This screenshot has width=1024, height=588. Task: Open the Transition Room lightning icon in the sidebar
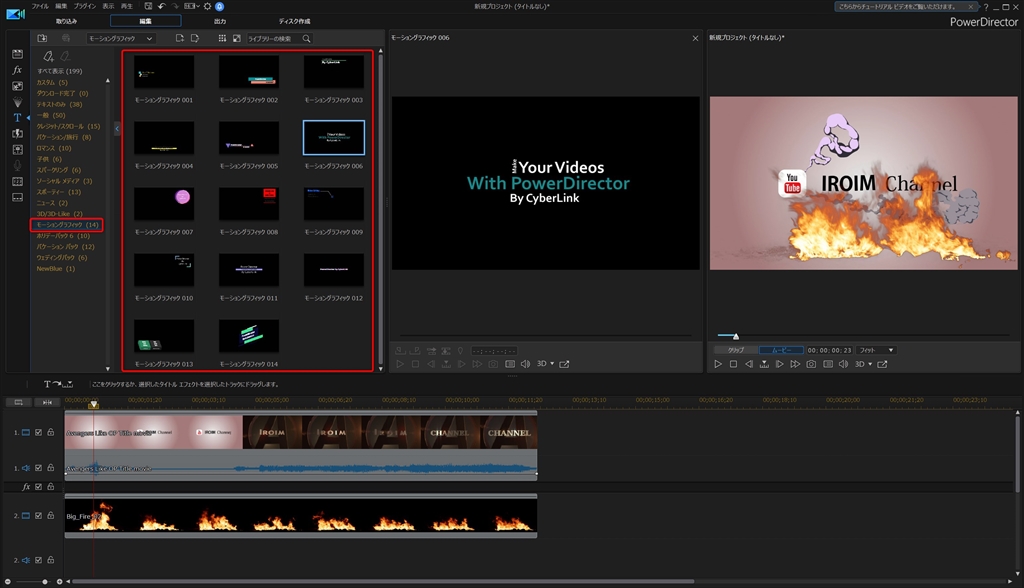pos(18,133)
